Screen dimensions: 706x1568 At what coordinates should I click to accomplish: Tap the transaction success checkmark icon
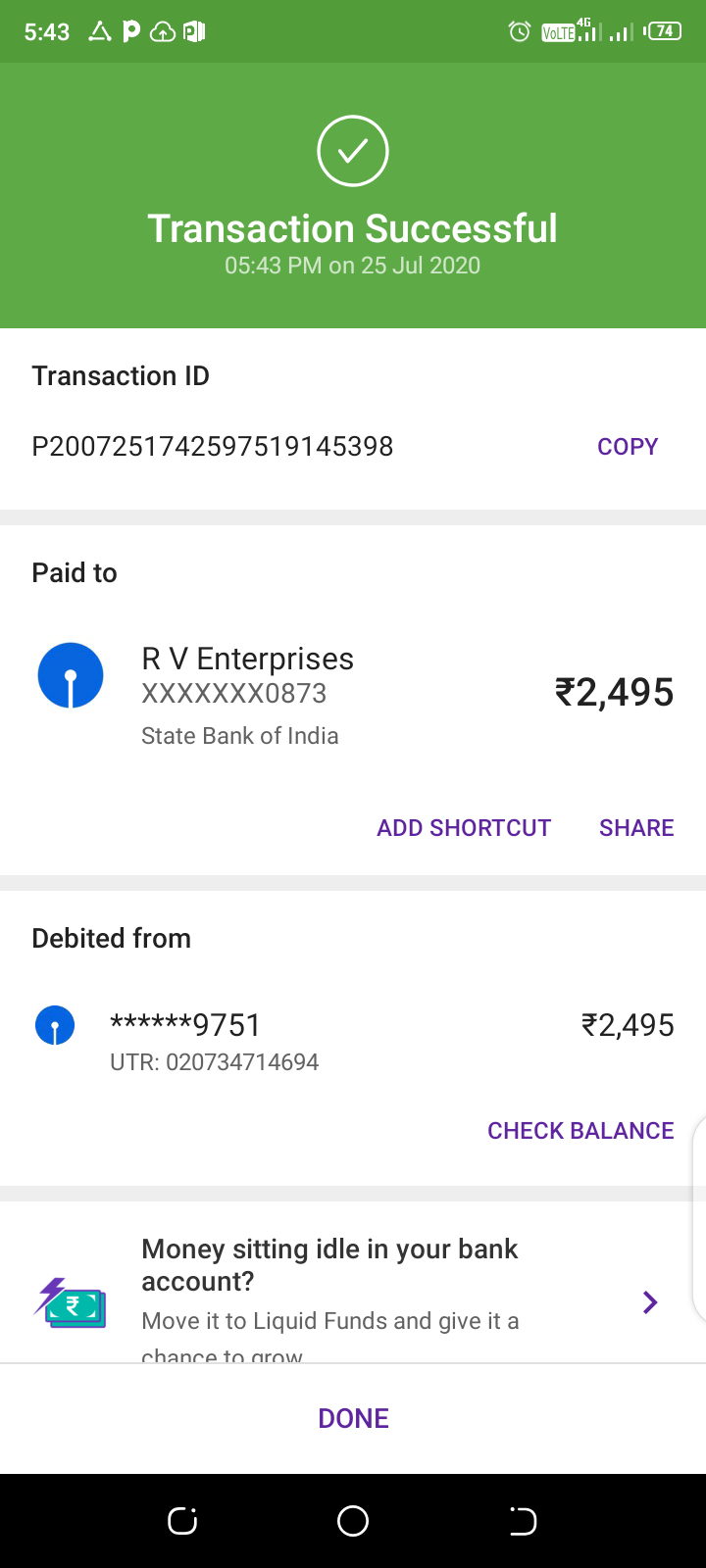point(353,151)
